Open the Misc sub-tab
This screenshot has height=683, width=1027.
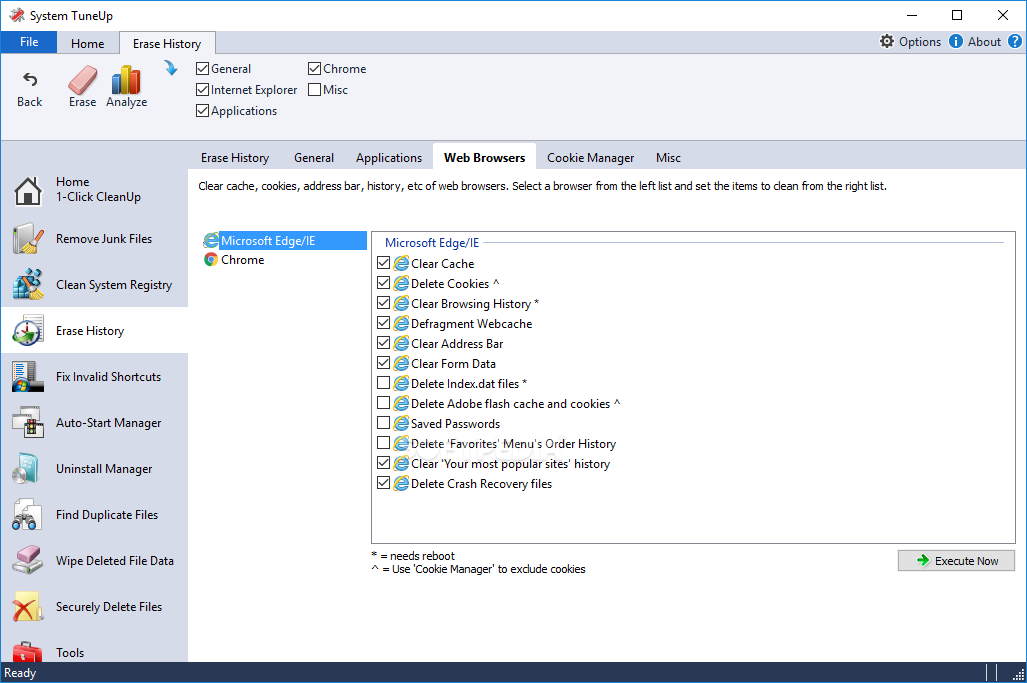[668, 158]
